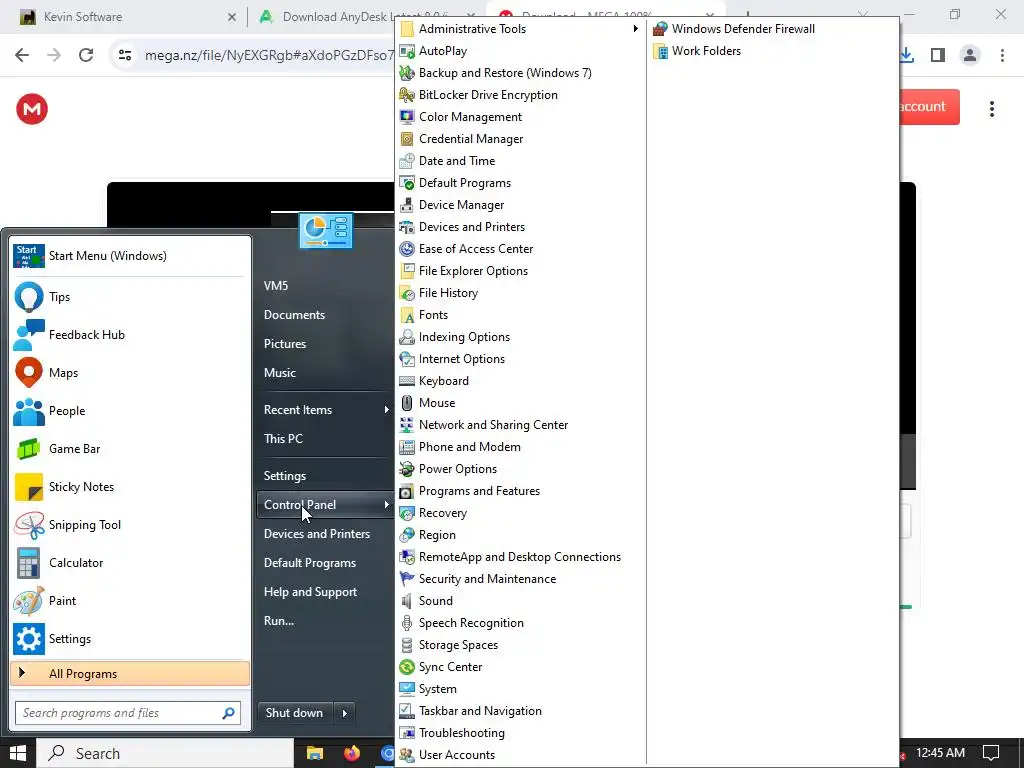This screenshot has width=1024, height=768.
Task: Click the Date and Time icon
Action: tap(407, 161)
